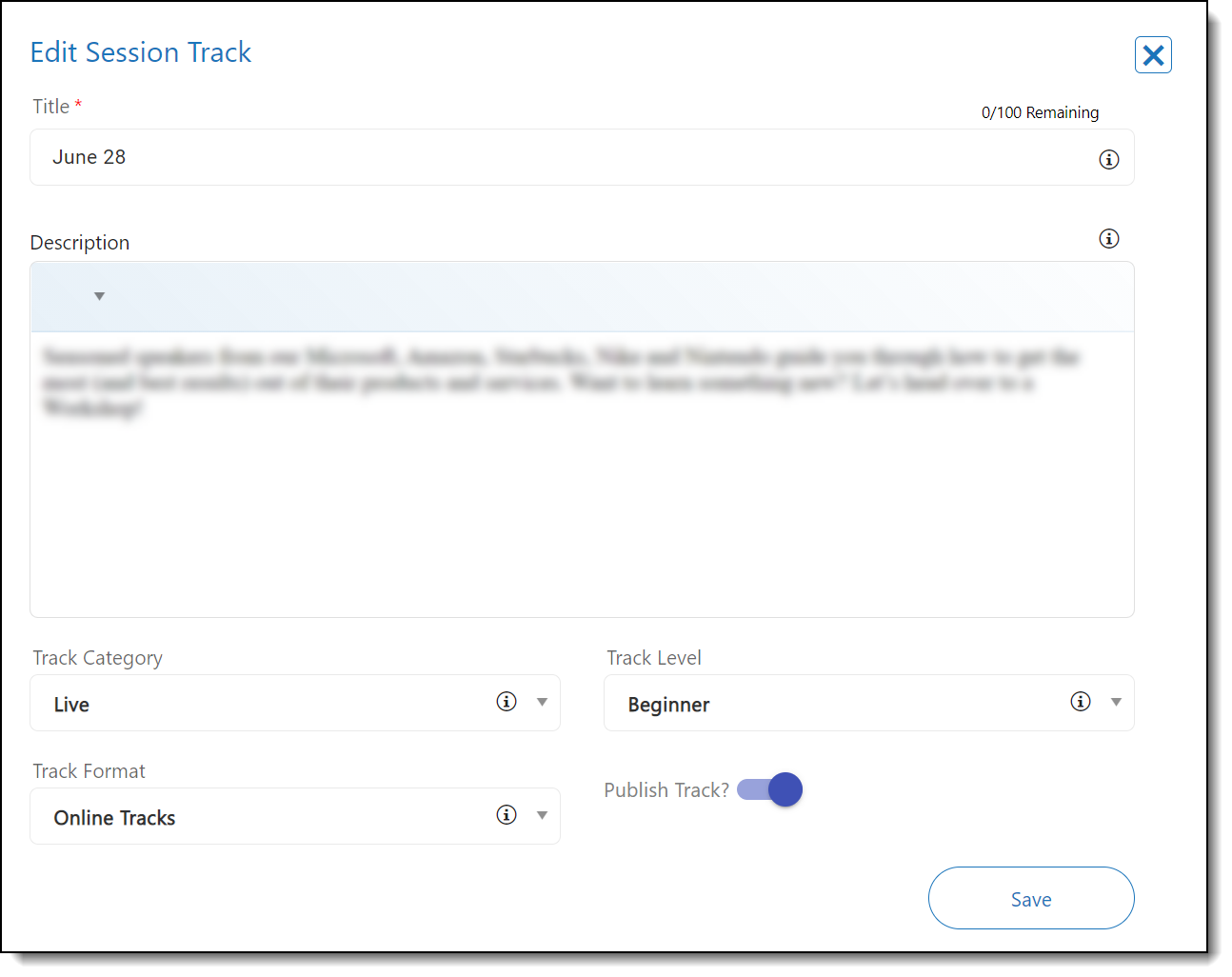Save the session track
This screenshot has width=1232, height=977.
[x=1030, y=898]
